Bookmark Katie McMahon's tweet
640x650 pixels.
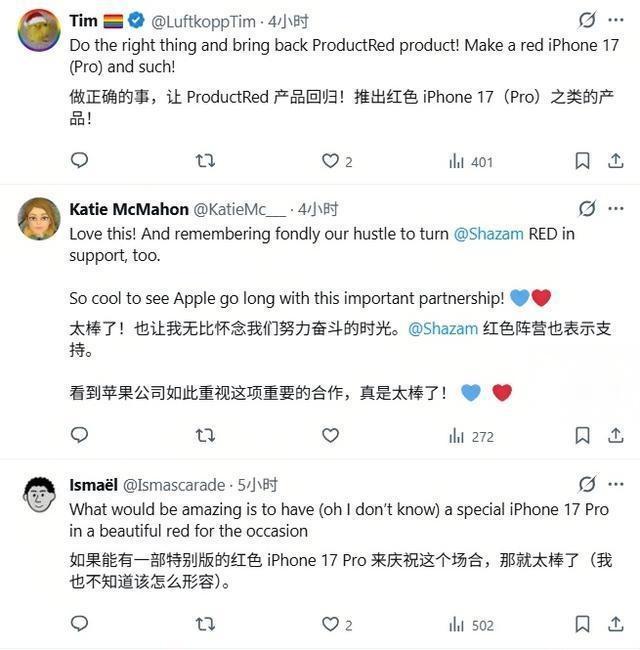pyautogui.click(x=582, y=436)
